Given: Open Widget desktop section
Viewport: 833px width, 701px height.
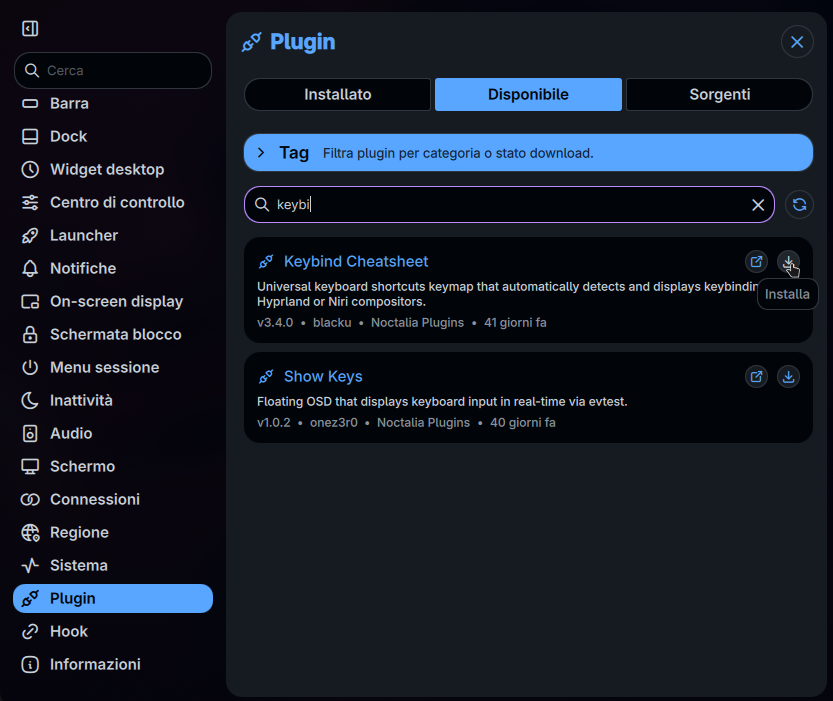Looking at the screenshot, I should (113, 169).
